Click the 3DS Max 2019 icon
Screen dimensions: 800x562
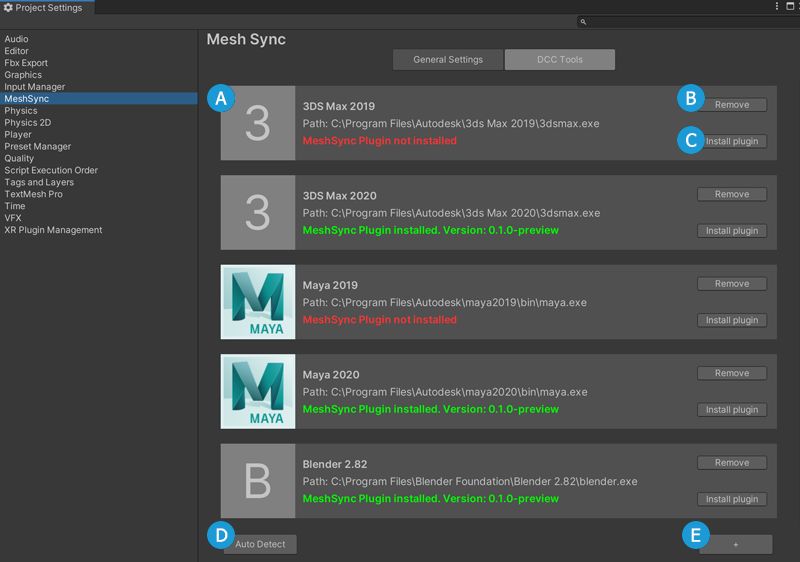tap(258, 123)
